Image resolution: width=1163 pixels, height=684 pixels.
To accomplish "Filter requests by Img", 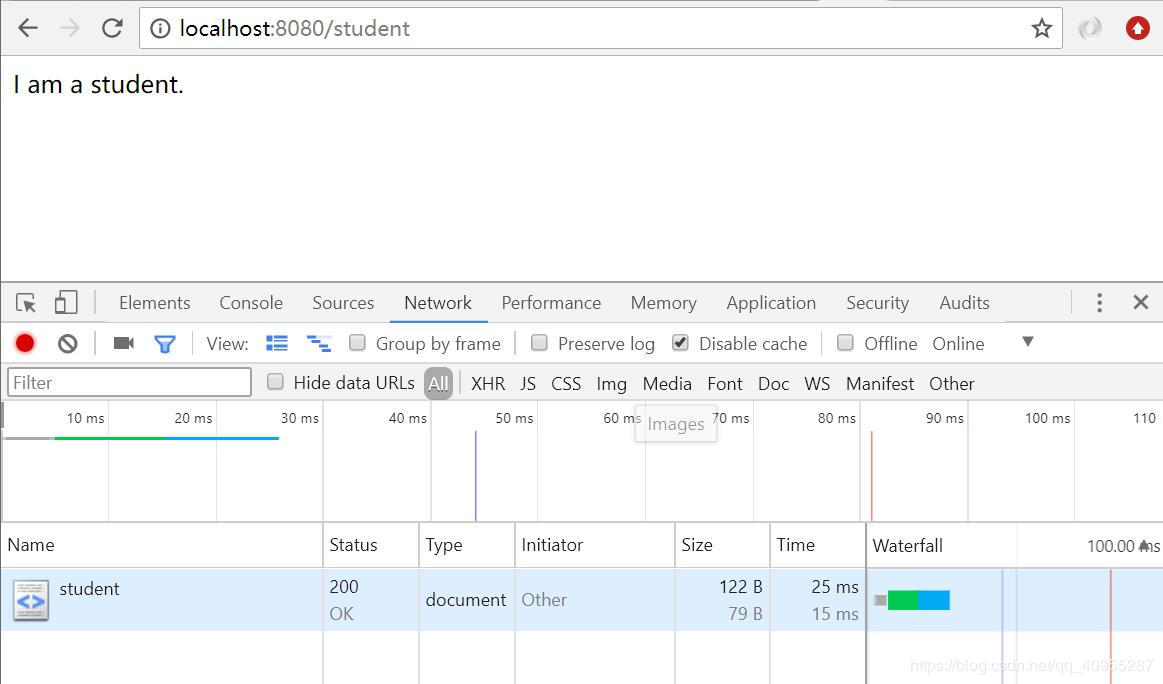I will [611, 384].
